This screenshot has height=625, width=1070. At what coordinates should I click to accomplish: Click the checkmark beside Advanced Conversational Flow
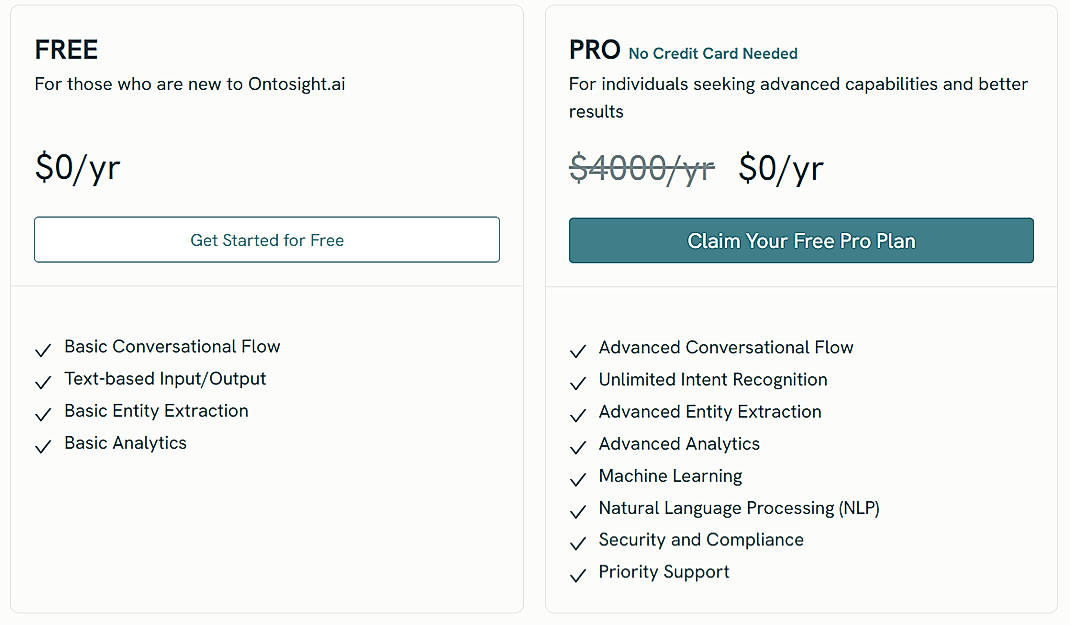click(x=578, y=350)
